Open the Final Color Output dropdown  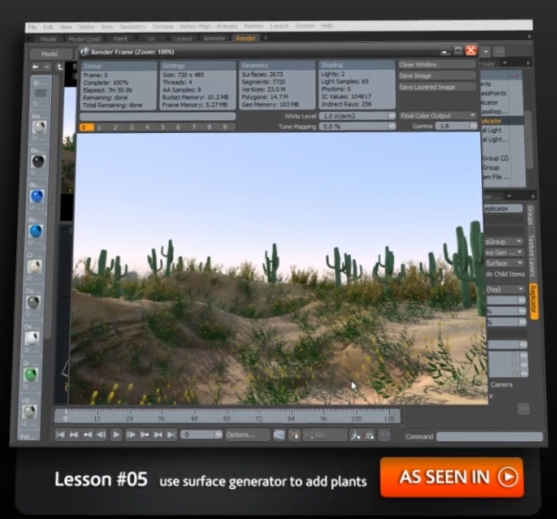438,115
